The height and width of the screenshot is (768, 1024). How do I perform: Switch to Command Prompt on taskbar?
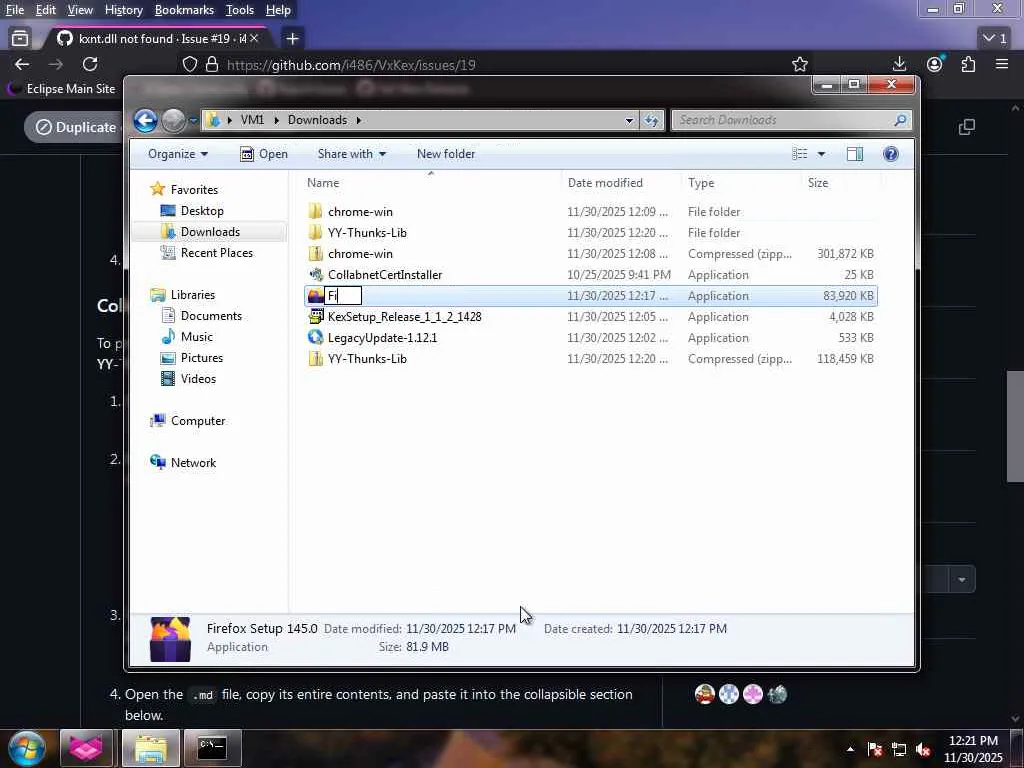coord(213,747)
